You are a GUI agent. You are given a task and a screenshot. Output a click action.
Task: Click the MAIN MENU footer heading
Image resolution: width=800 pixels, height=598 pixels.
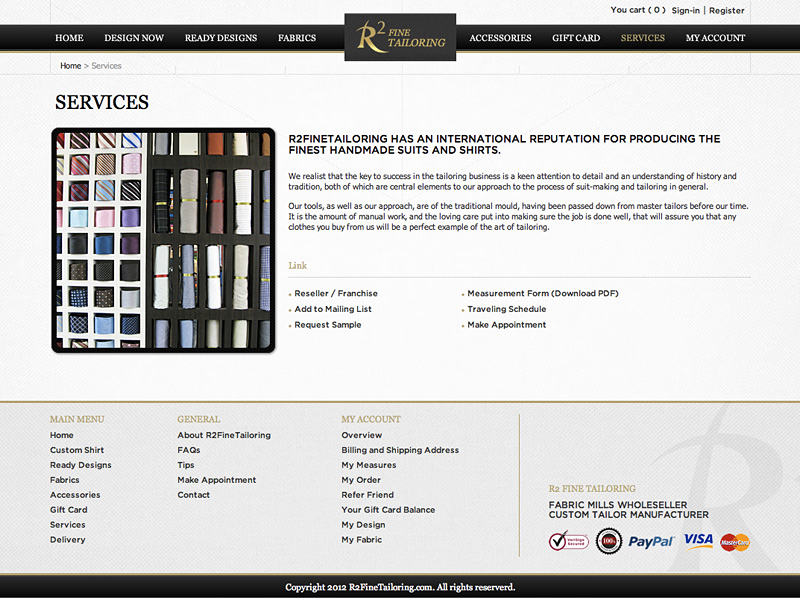(x=77, y=419)
